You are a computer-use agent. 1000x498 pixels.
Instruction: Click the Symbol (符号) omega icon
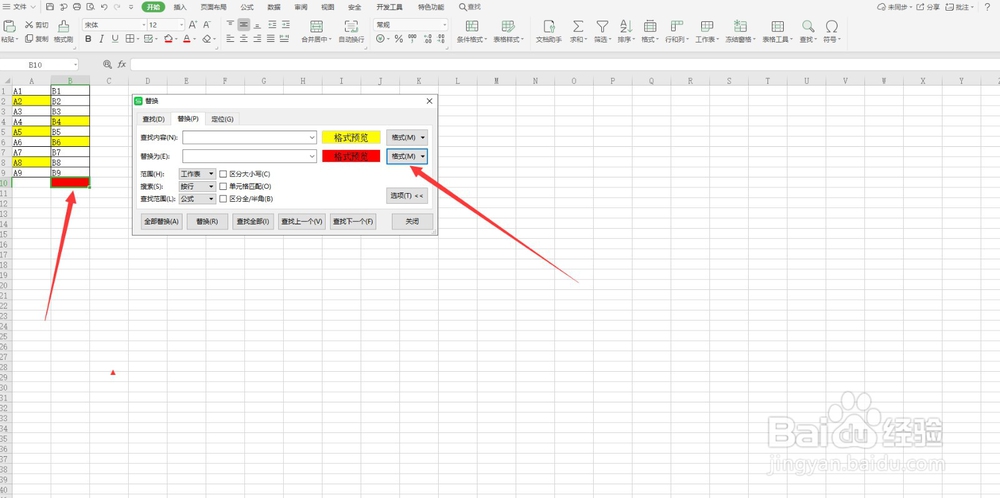pos(832,26)
